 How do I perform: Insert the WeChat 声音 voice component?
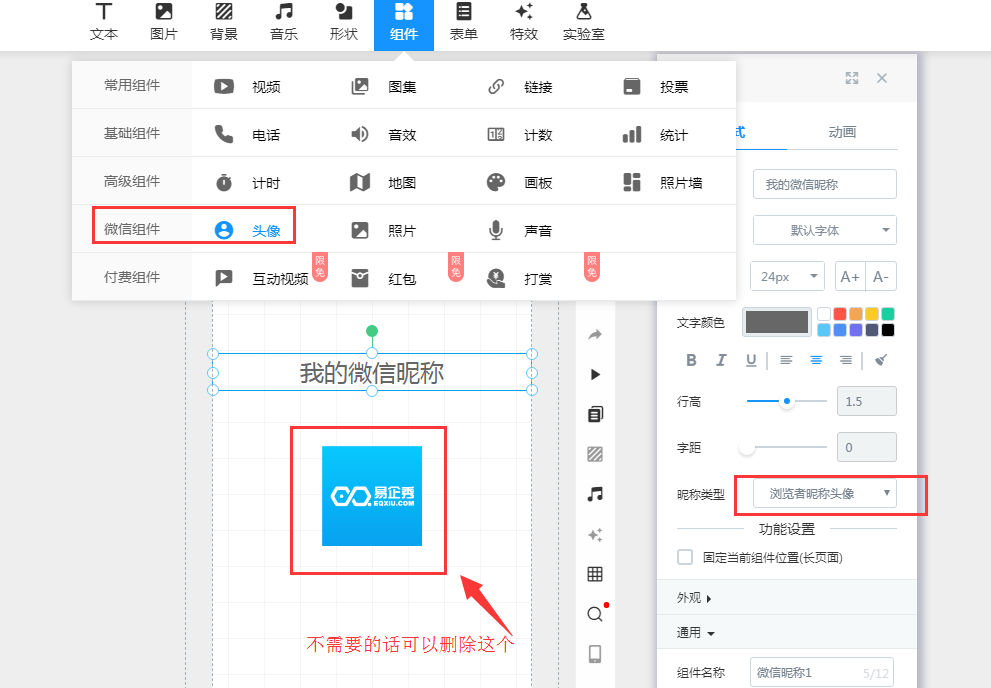[x=520, y=231]
